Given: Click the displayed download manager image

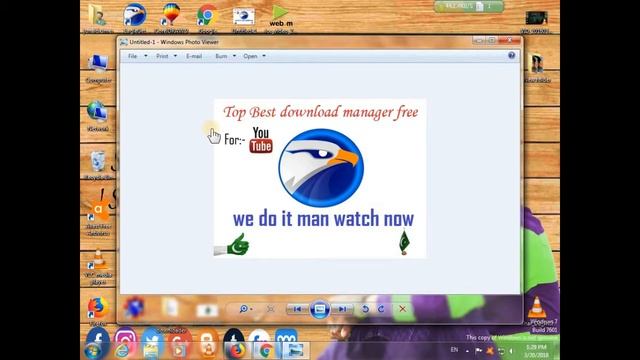Looking at the screenshot, I should pos(320,178).
